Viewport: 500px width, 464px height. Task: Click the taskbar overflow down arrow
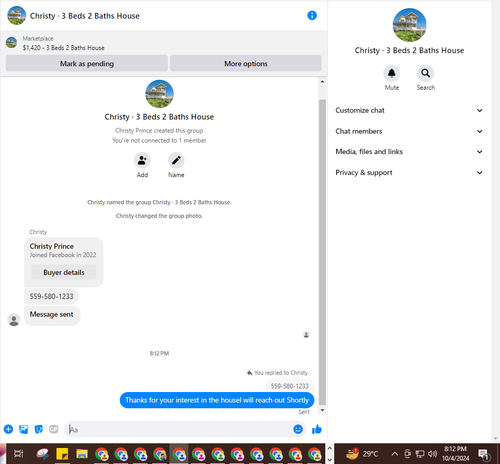329,460
